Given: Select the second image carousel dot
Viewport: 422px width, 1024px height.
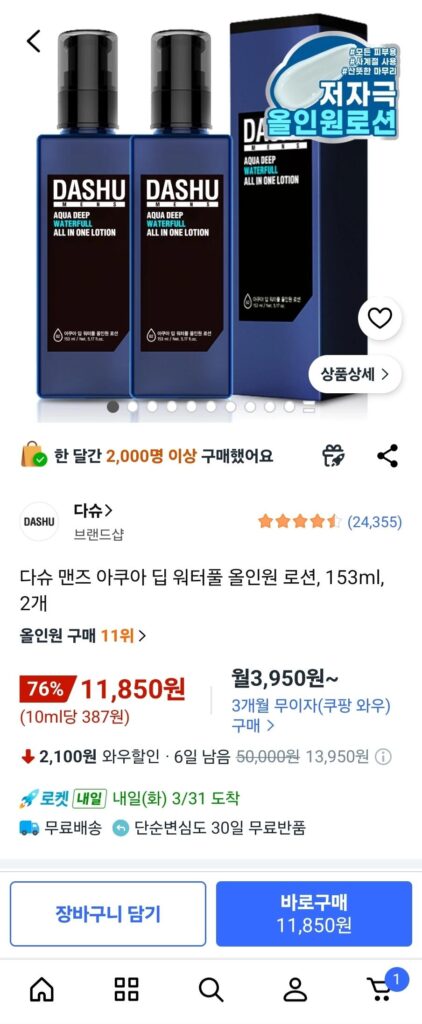Looking at the screenshot, I should click(x=133, y=406).
